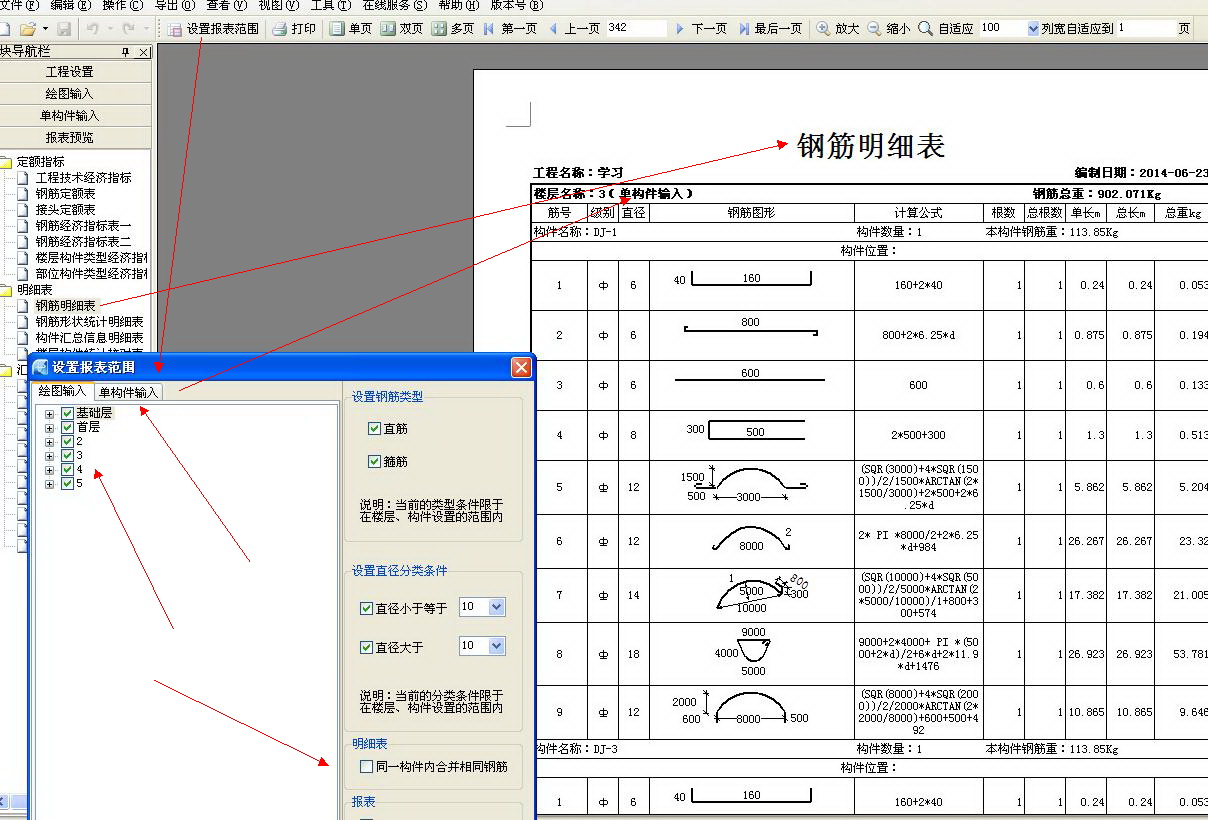Open the zoom percentage dropdown arrow
The height and width of the screenshot is (820, 1208).
coord(1033,29)
